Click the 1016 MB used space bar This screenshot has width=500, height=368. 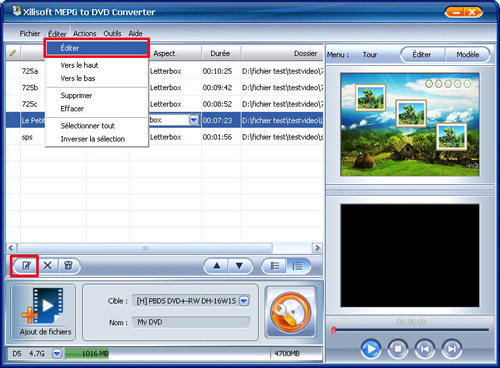(x=87, y=353)
